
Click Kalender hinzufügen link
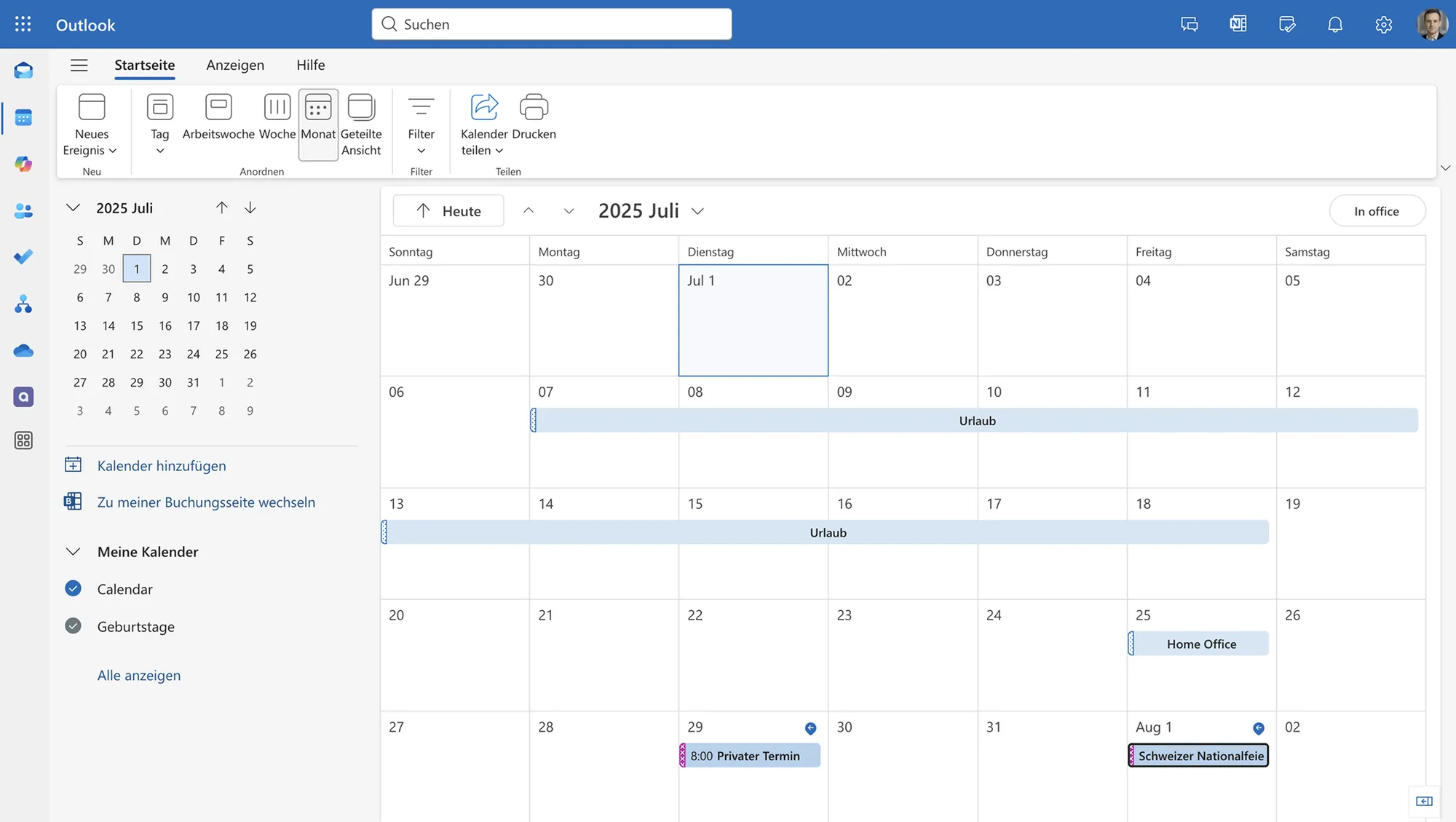click(162, 466)
